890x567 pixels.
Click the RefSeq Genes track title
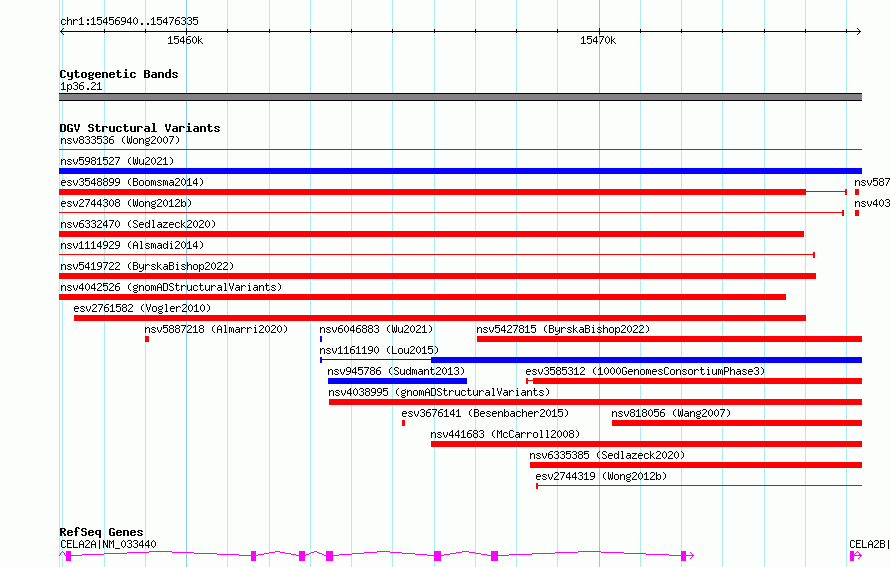click(101, 532)
